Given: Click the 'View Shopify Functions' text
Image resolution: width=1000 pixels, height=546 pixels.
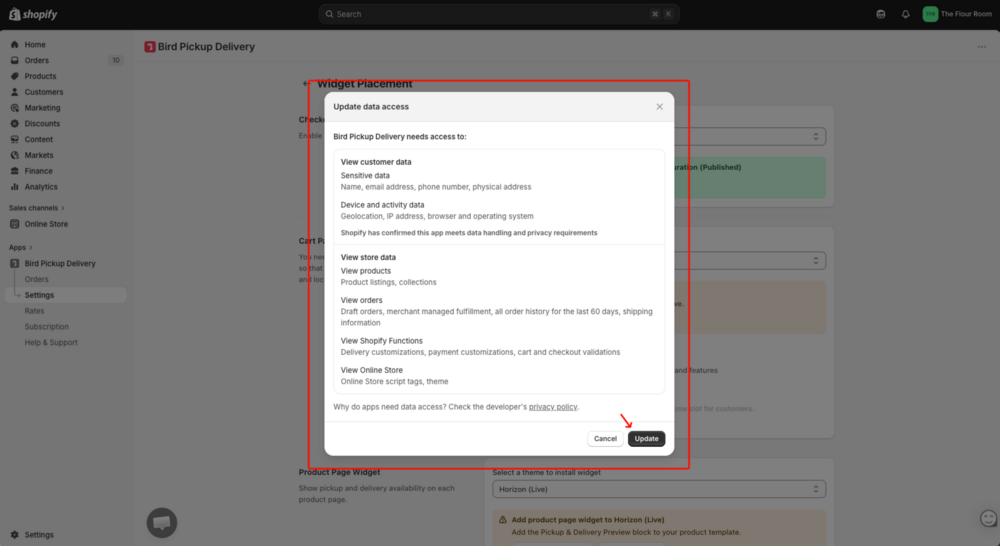Looking at the screenshot, I should coord(381,341).
